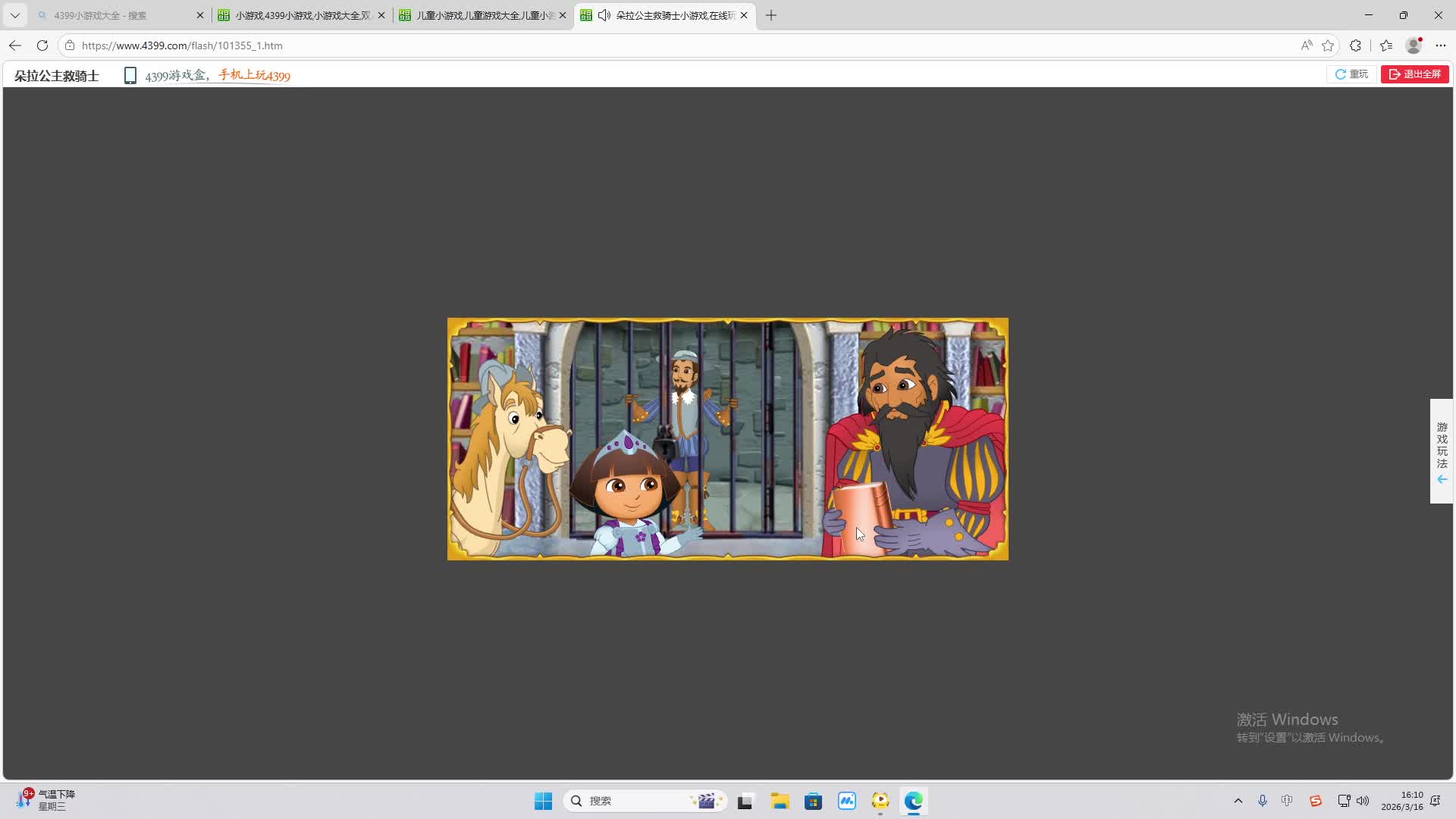This screenshot has width=1456, height=819.
Task: Open new tab with plus button
Action: point(771,15)
